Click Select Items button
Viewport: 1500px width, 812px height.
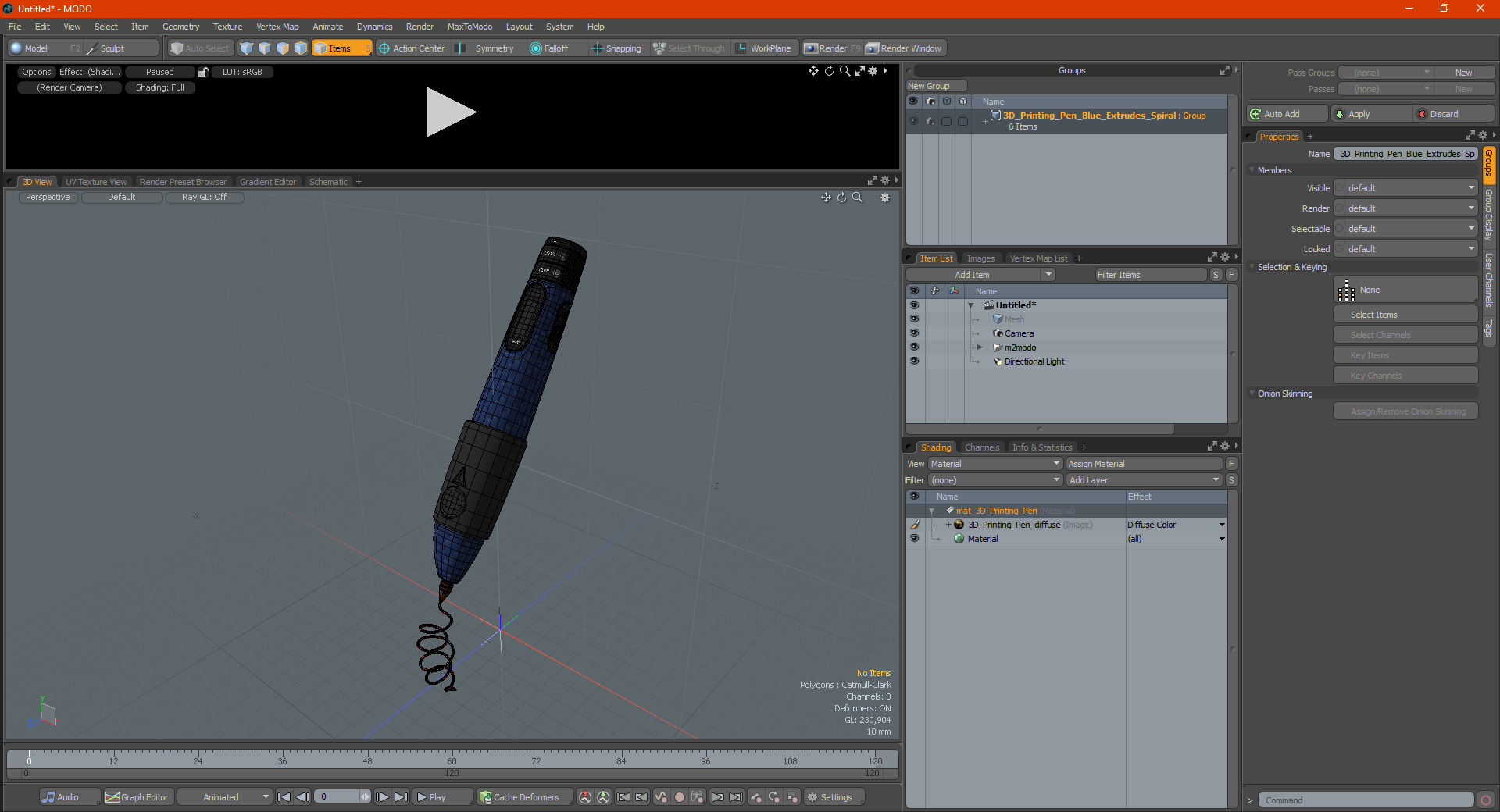pos(1405,315)
